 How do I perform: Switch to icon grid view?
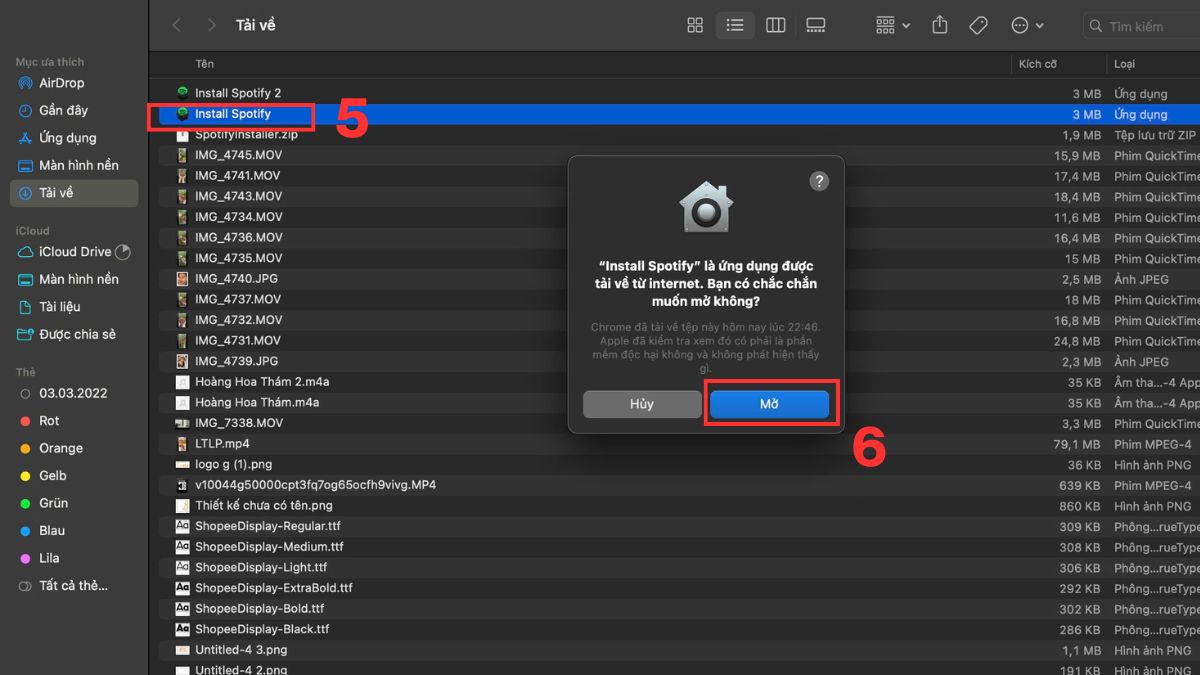pos(695,26)
